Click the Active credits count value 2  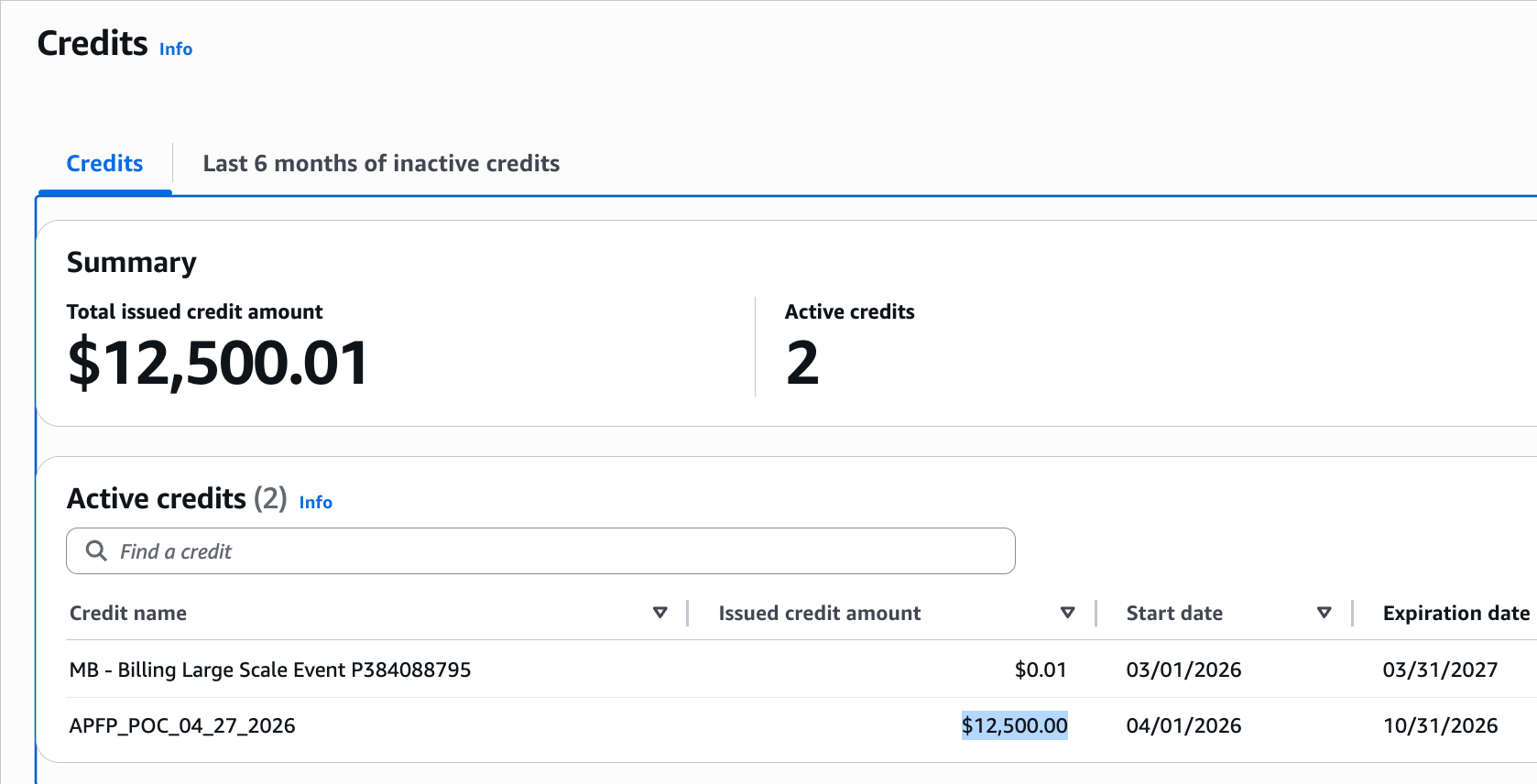click(x=802, y=363)
